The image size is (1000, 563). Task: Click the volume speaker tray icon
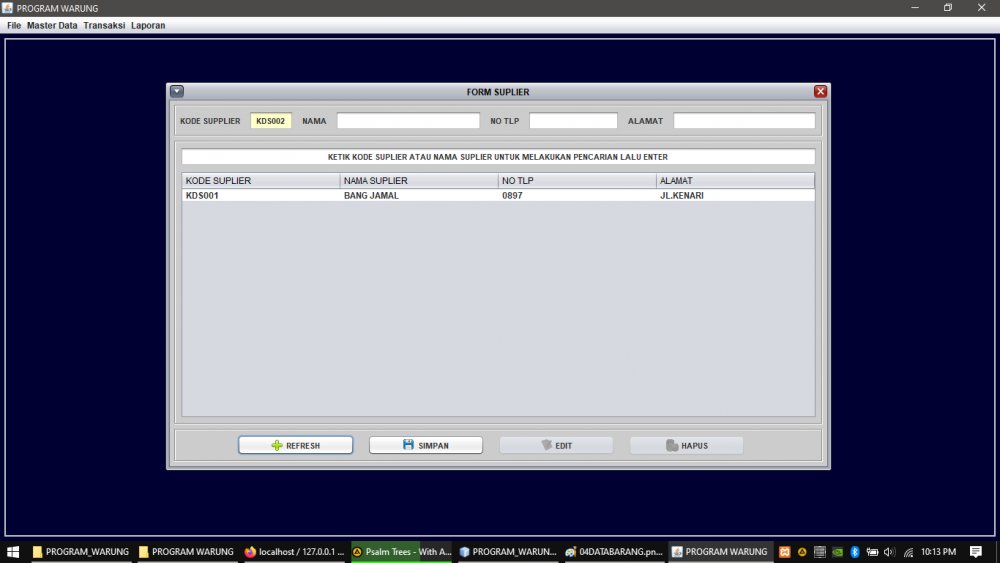[889, 552]
